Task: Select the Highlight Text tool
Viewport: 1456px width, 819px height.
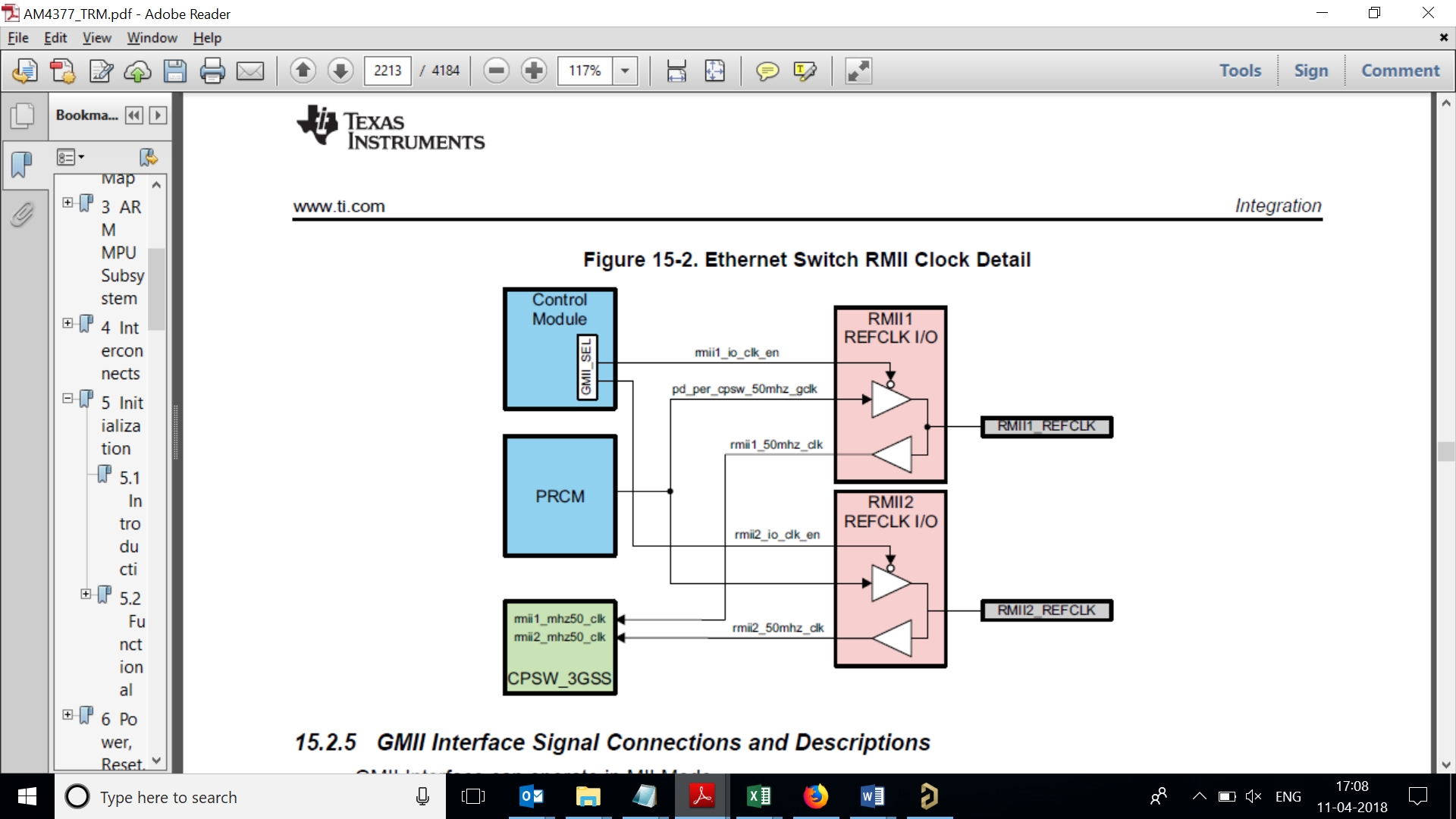Action: [x=805, y=71]
